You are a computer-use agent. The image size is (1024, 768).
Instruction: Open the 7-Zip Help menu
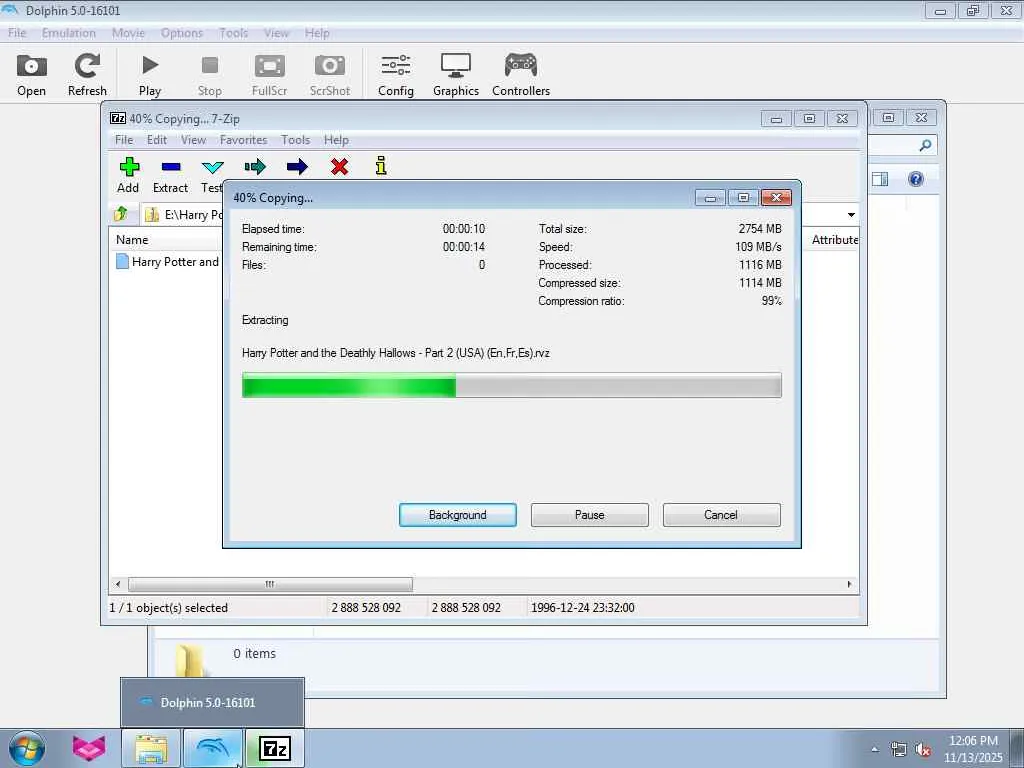[336, 140]
